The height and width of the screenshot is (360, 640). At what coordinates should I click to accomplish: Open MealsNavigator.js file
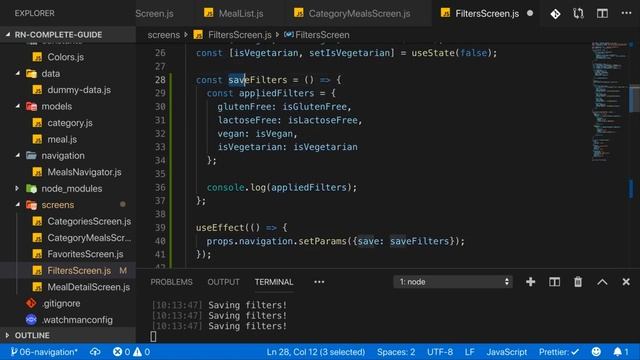click(84, 172)
